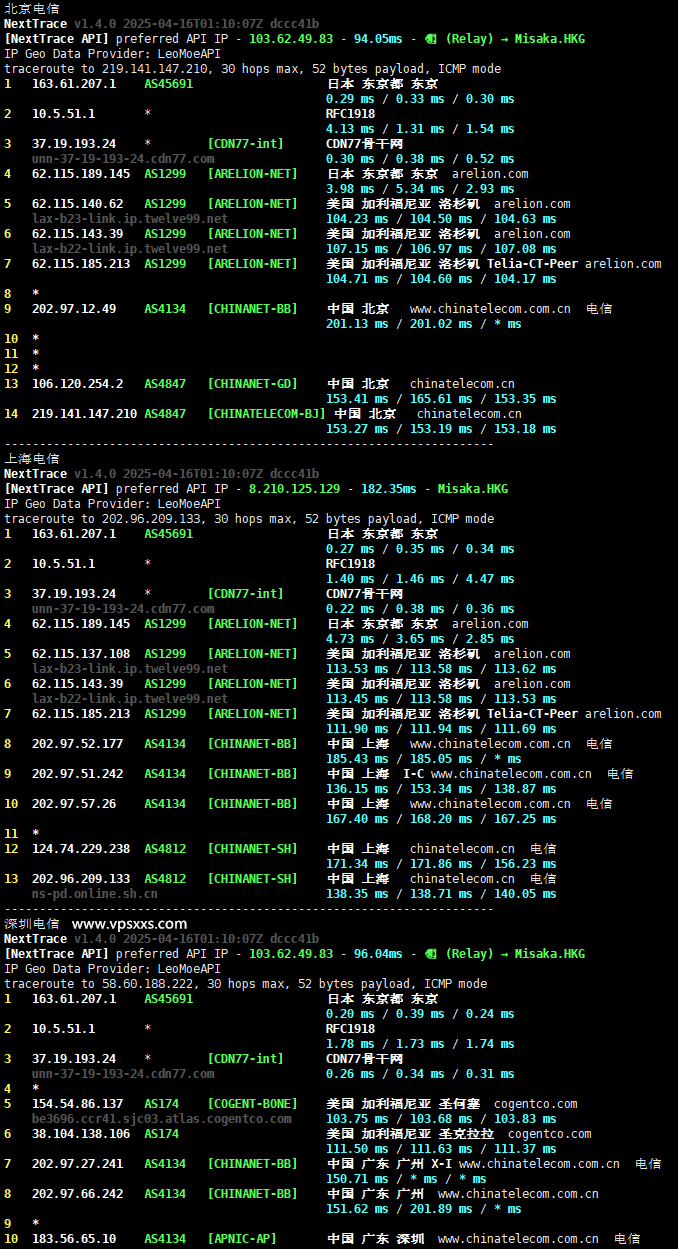Click the 圣克拉拉 location text
This screenshot has width=678, height=1249.
(x=467, y=1134)
